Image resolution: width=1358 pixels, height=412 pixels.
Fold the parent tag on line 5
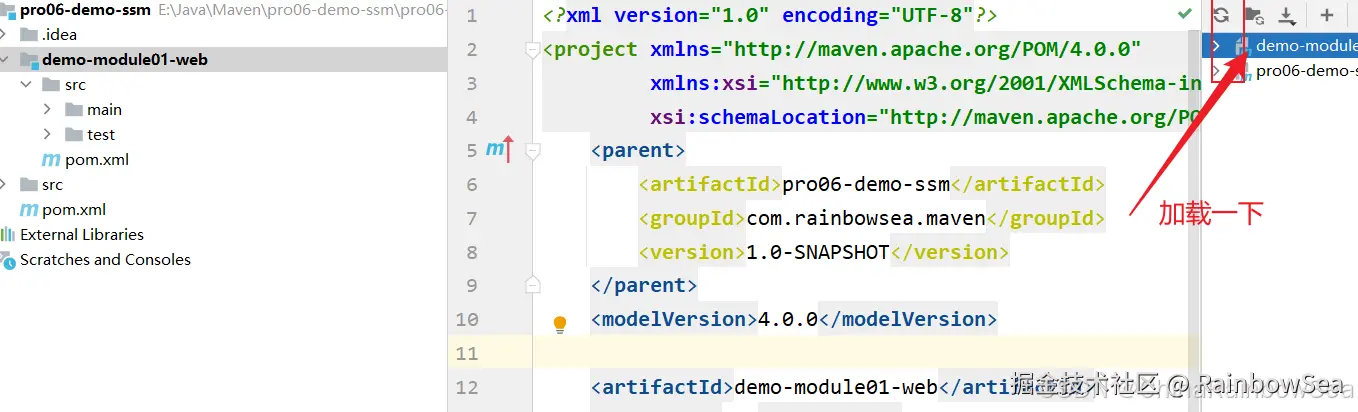(x=533, y=151)
